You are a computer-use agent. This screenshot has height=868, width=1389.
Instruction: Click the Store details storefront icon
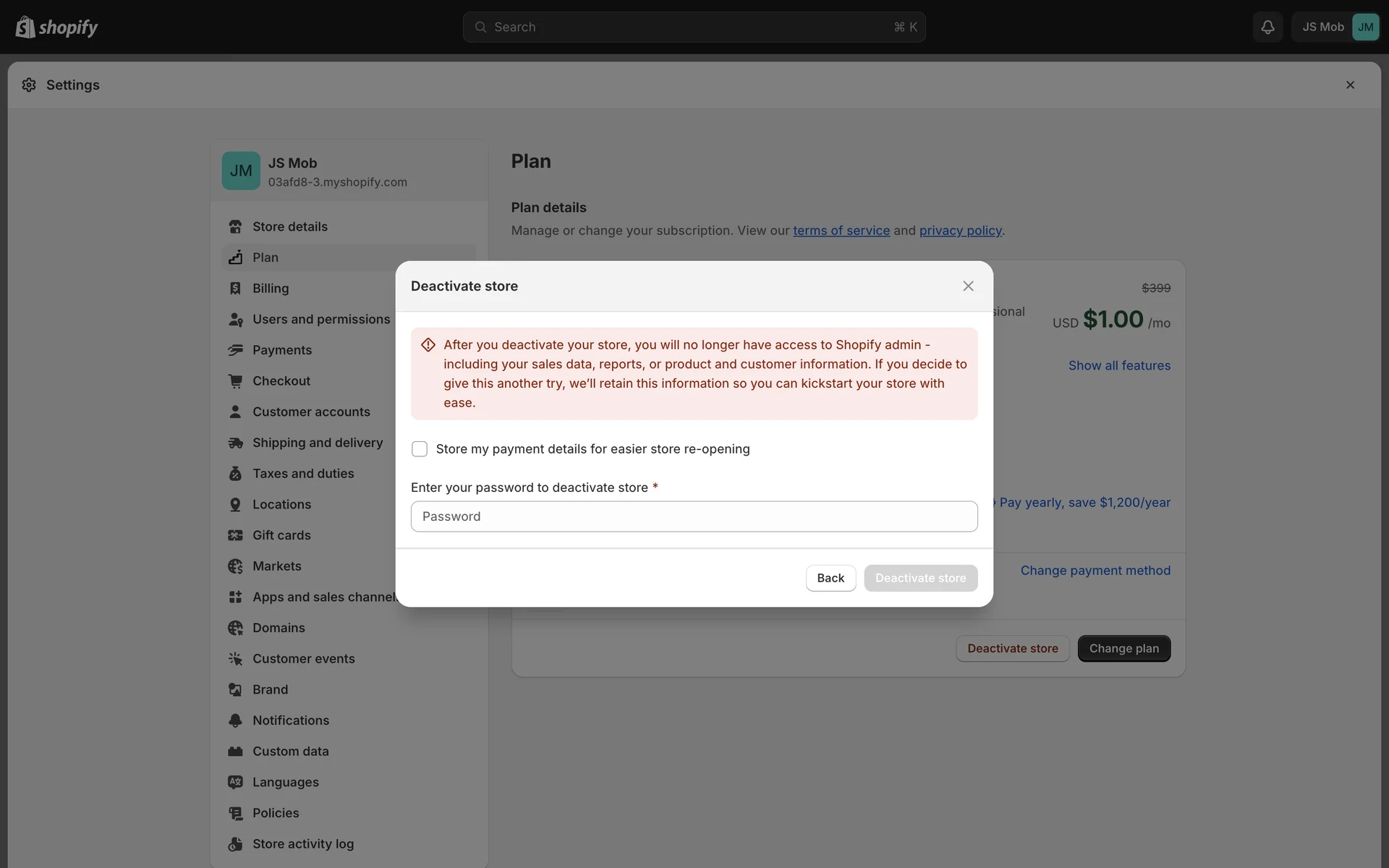pyautogui.click(x=235, y=226)
